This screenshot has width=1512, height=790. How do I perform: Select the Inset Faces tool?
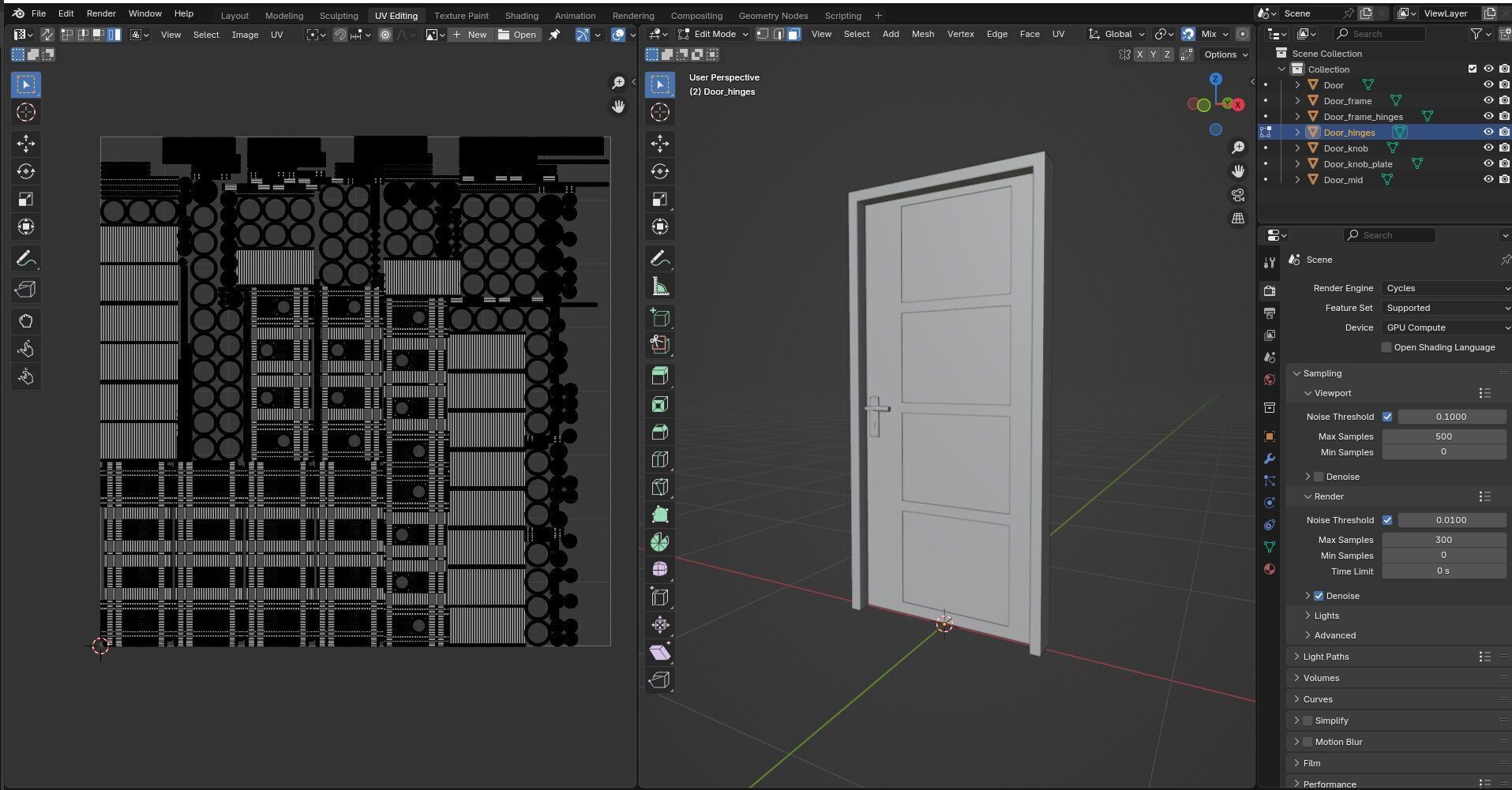point(660,405)
